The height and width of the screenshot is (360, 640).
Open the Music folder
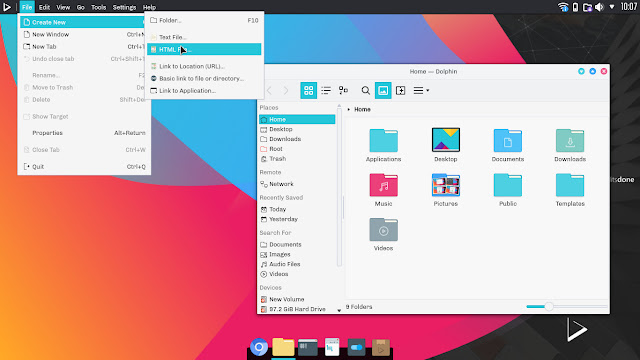tap(383, 190)
